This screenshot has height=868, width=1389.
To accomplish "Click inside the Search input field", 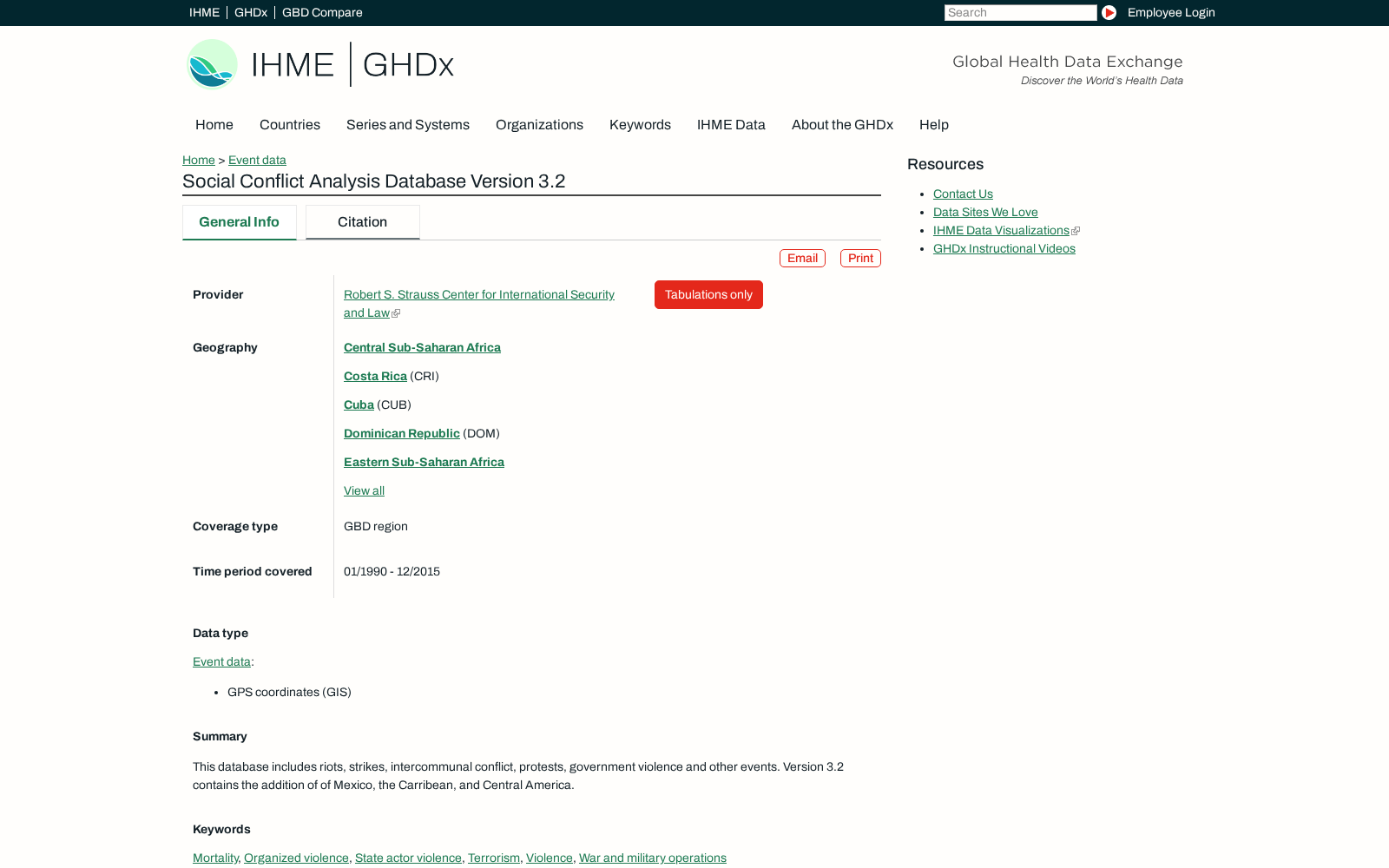I will tap(1020, 13).
